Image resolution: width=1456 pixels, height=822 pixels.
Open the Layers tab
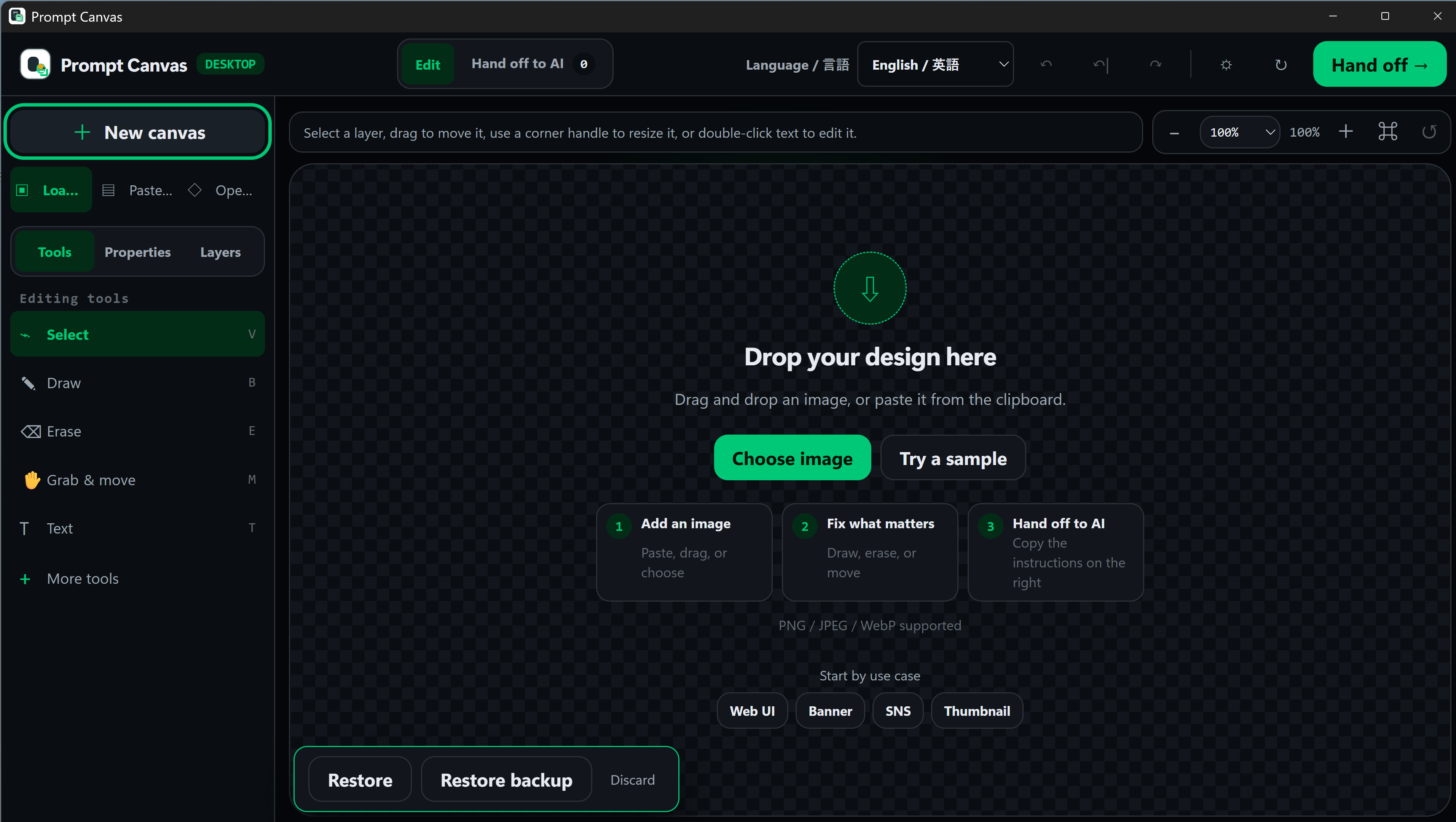point(220,252)
